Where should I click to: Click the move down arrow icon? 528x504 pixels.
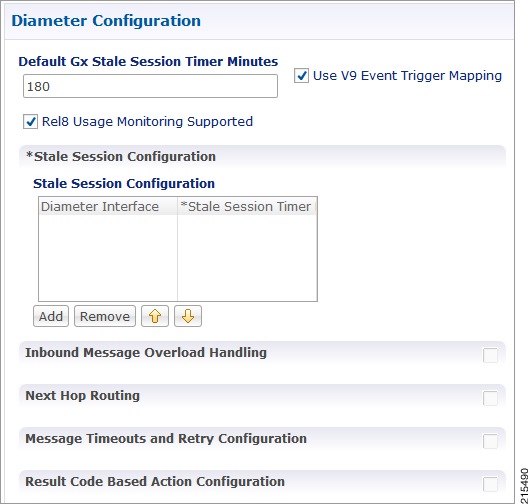[x=188, y=316]
